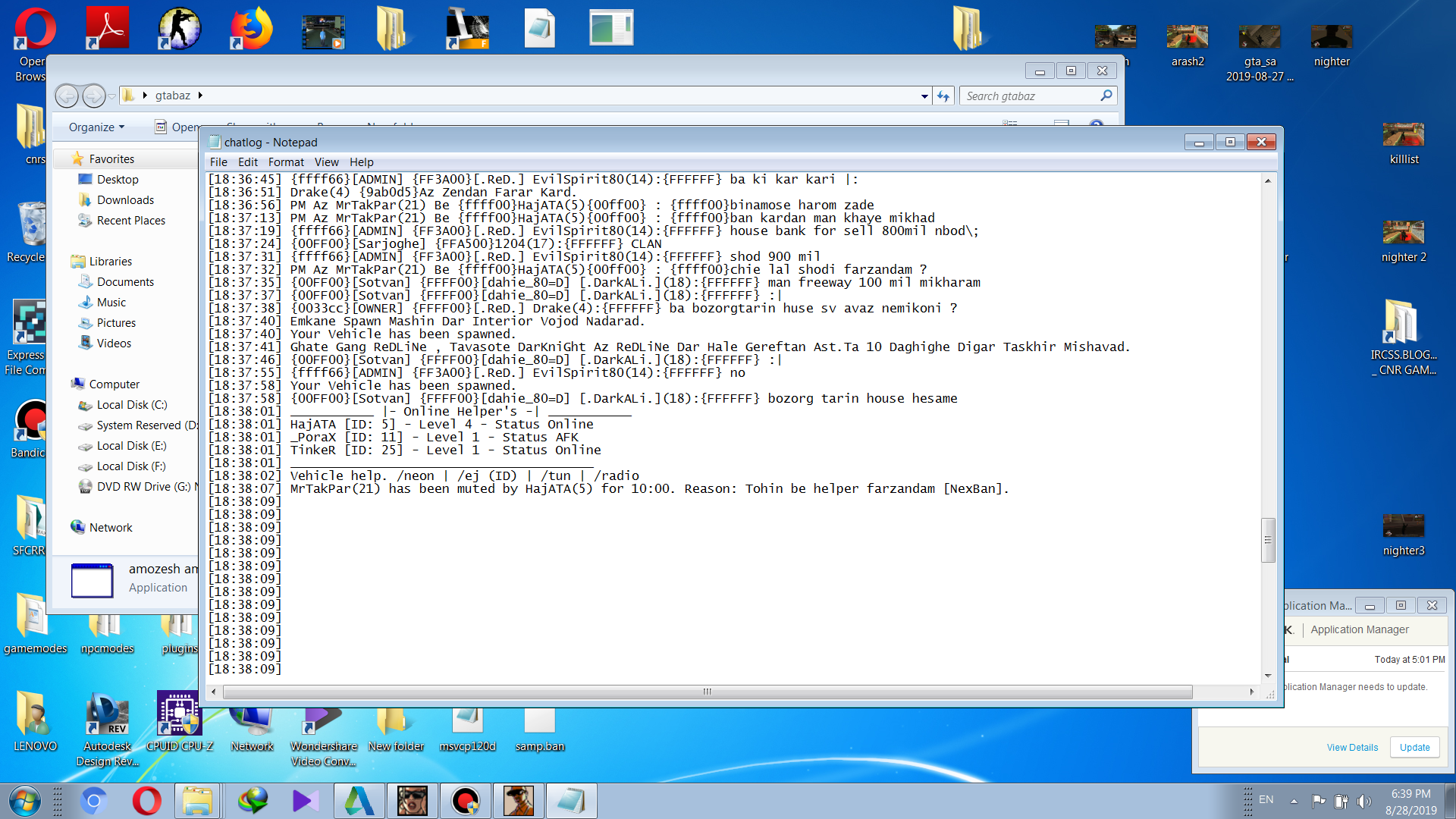The width and height of the screenshot is (1456, 819).
Task: Open Windows Explorer from the taskbar
Action: tap(198, 801)
